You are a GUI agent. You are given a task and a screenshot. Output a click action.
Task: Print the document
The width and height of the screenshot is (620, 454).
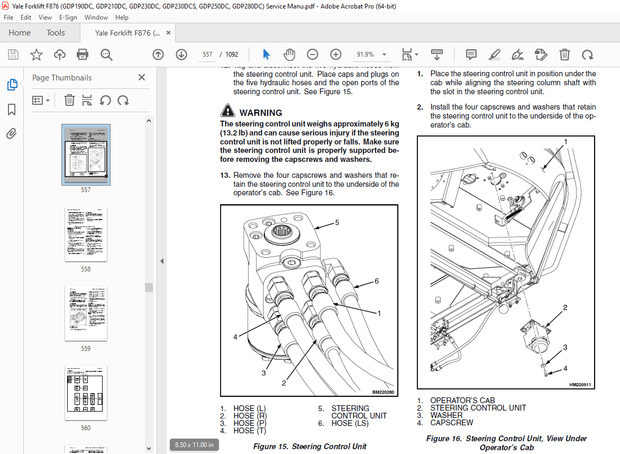point(83,55)
